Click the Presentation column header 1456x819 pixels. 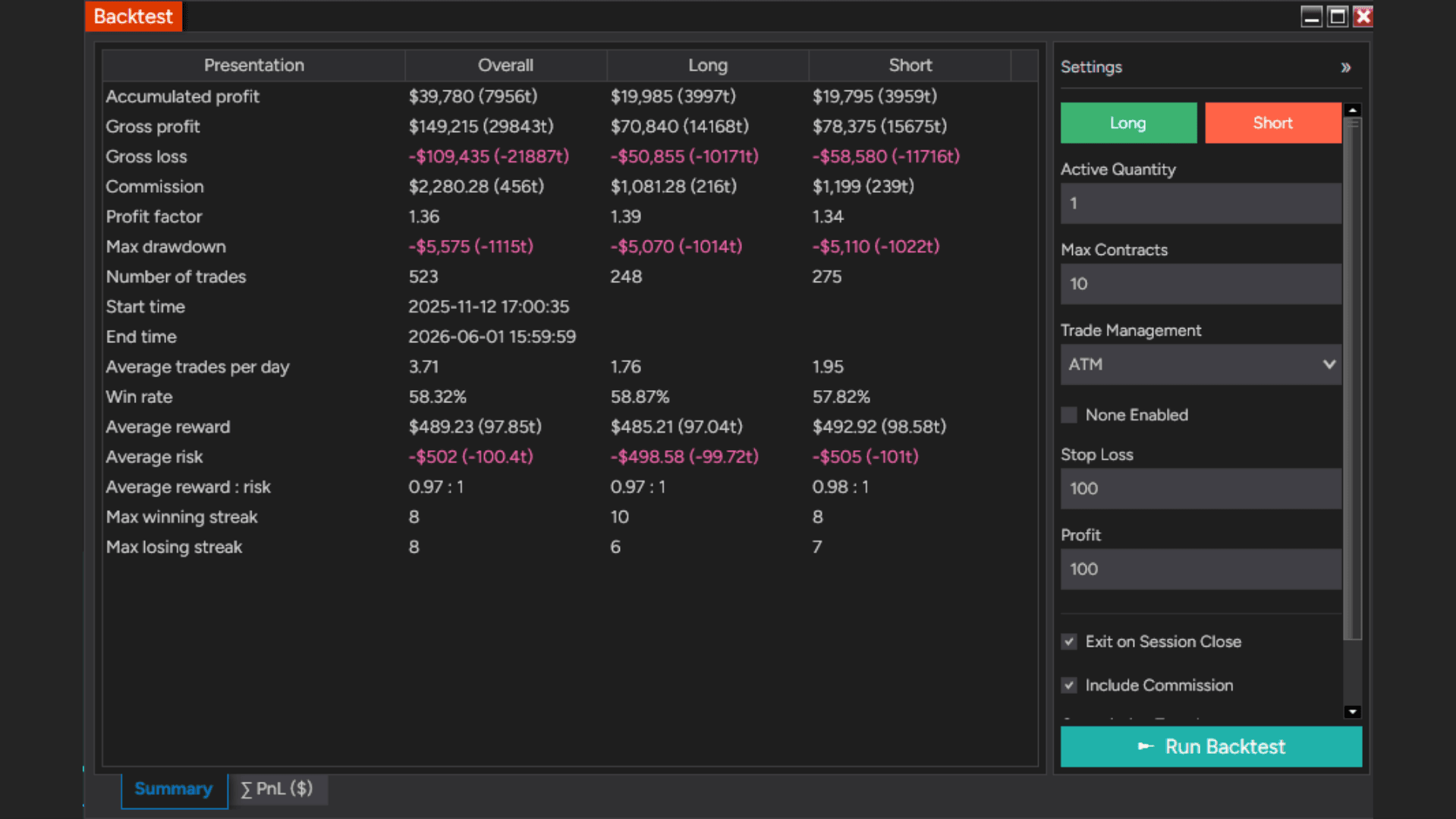(x=253, y=65)
